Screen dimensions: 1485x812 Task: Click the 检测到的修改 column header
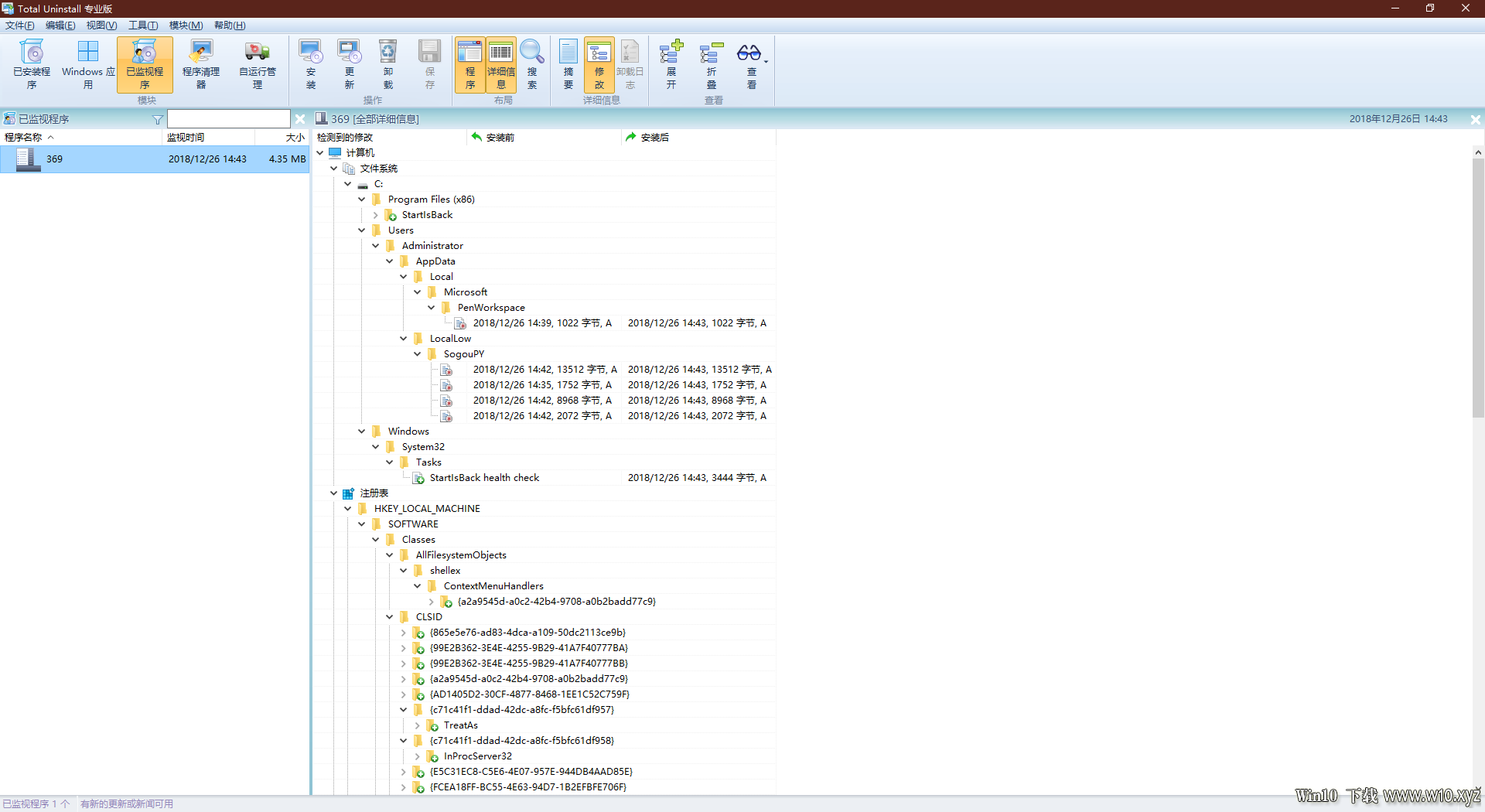pyautogui.click(x=390, y=137)
